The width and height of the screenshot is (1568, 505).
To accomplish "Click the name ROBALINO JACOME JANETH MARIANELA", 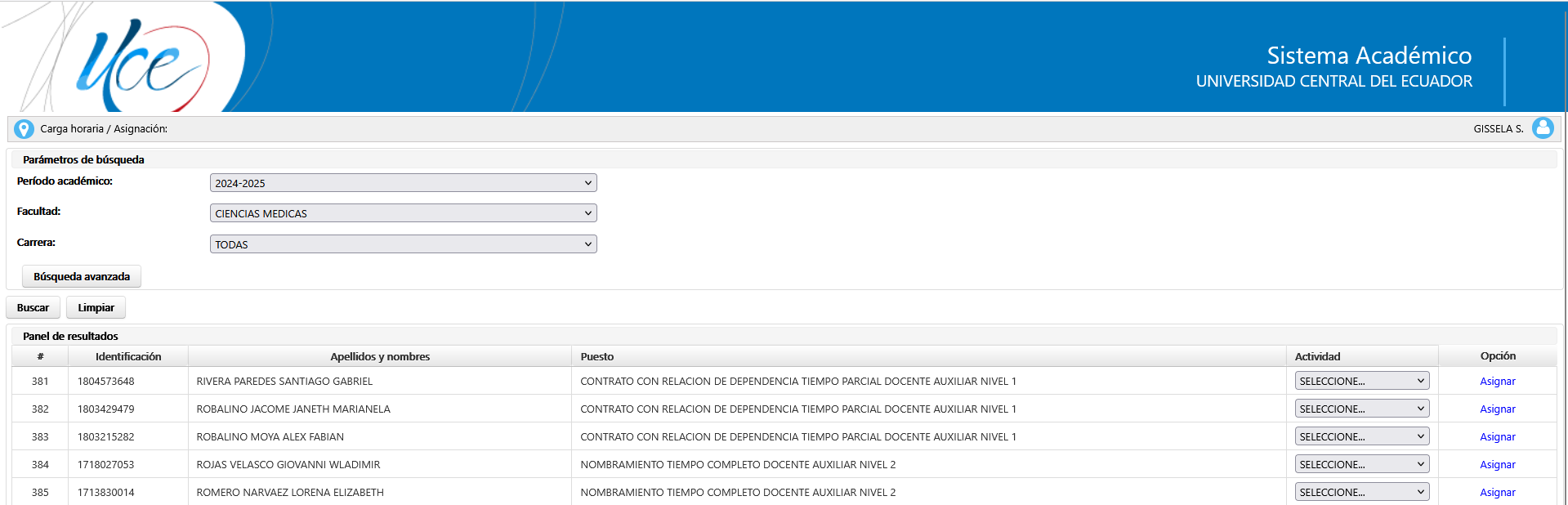I will pos(293,409).
